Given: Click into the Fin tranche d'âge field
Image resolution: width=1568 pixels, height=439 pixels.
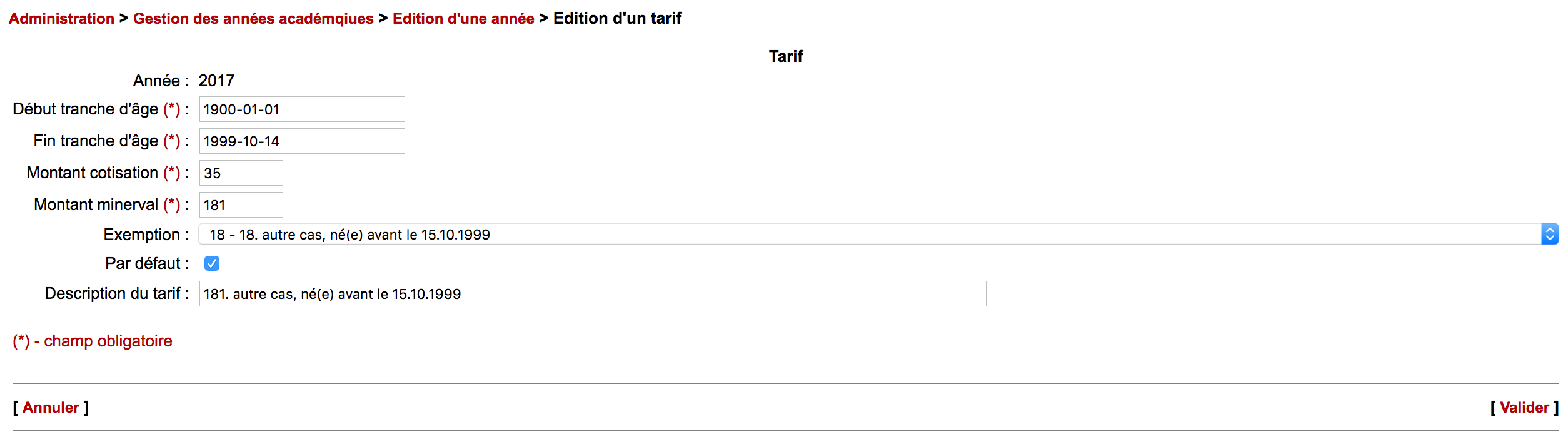Looking at the screenshot, I should (302, 141).
